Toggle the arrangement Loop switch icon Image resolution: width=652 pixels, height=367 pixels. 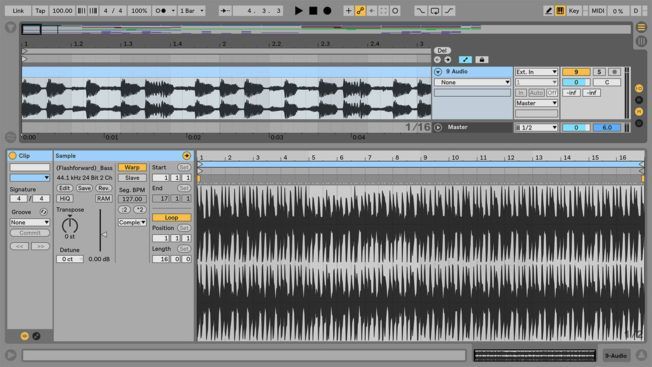pos(435,11)
